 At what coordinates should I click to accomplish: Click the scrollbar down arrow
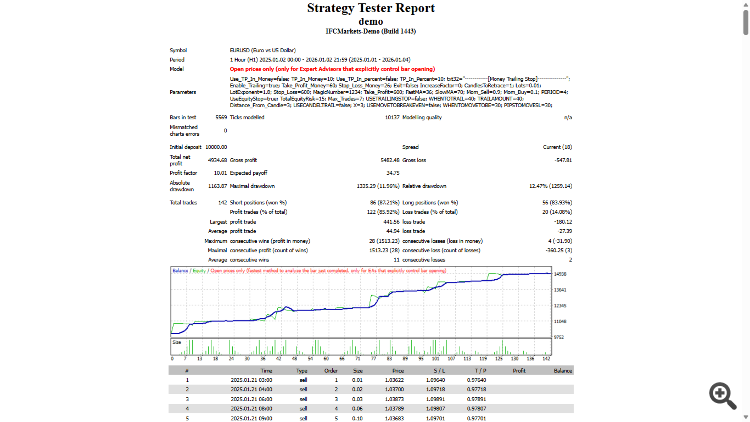(x=746, y=419)
